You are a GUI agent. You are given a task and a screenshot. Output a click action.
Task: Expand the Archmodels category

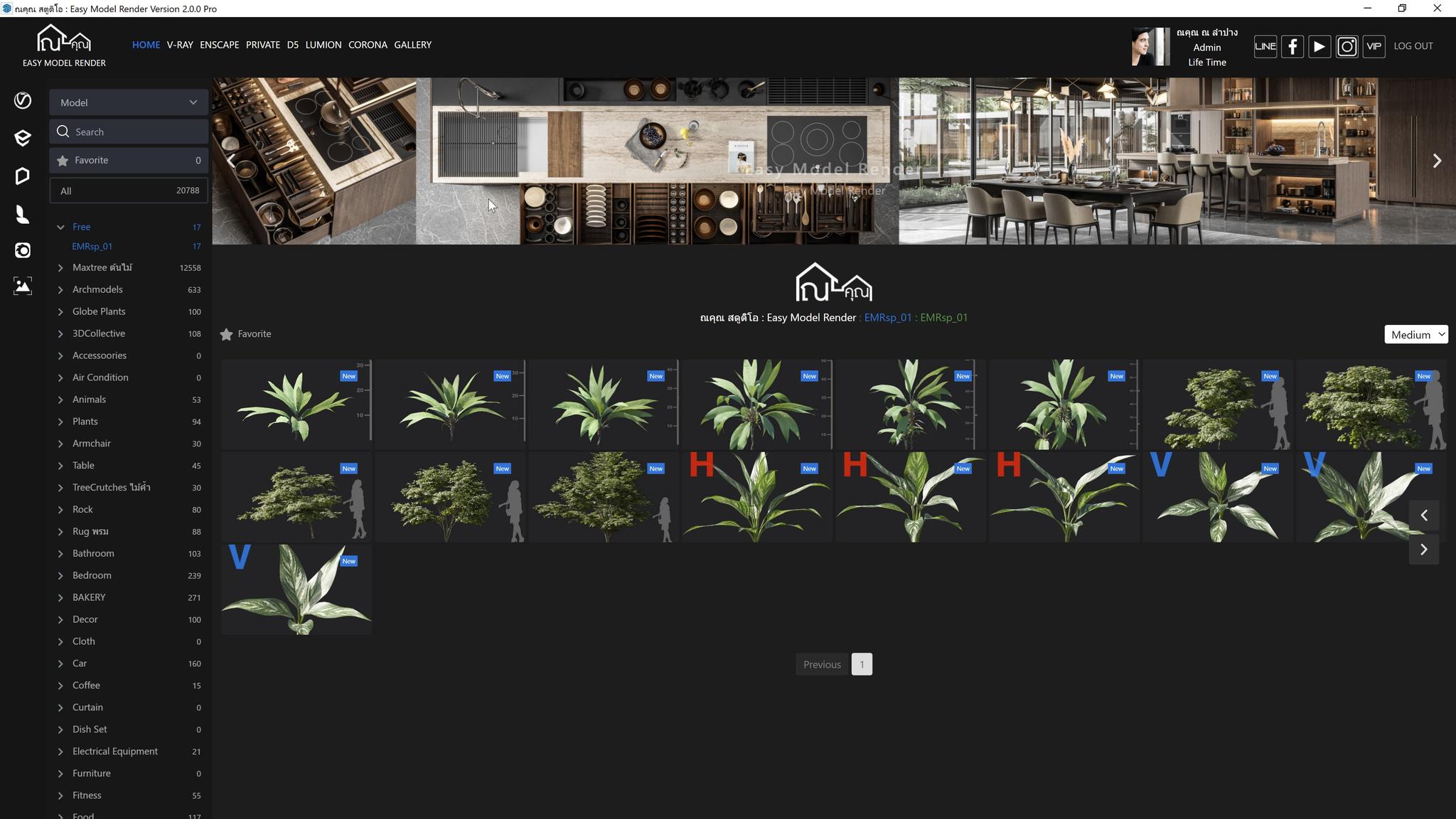60,290
